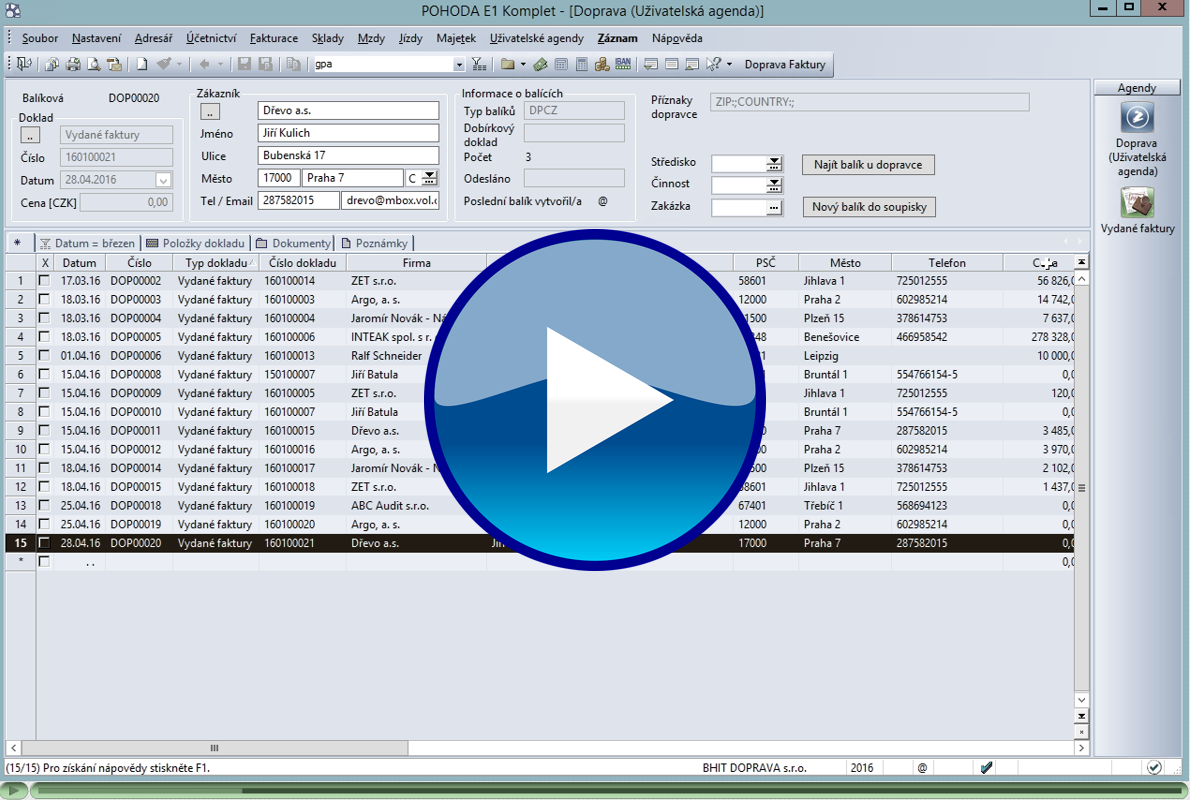Select the checkbox in row DOP00014

pyautogui.click(x=44, y=468)
